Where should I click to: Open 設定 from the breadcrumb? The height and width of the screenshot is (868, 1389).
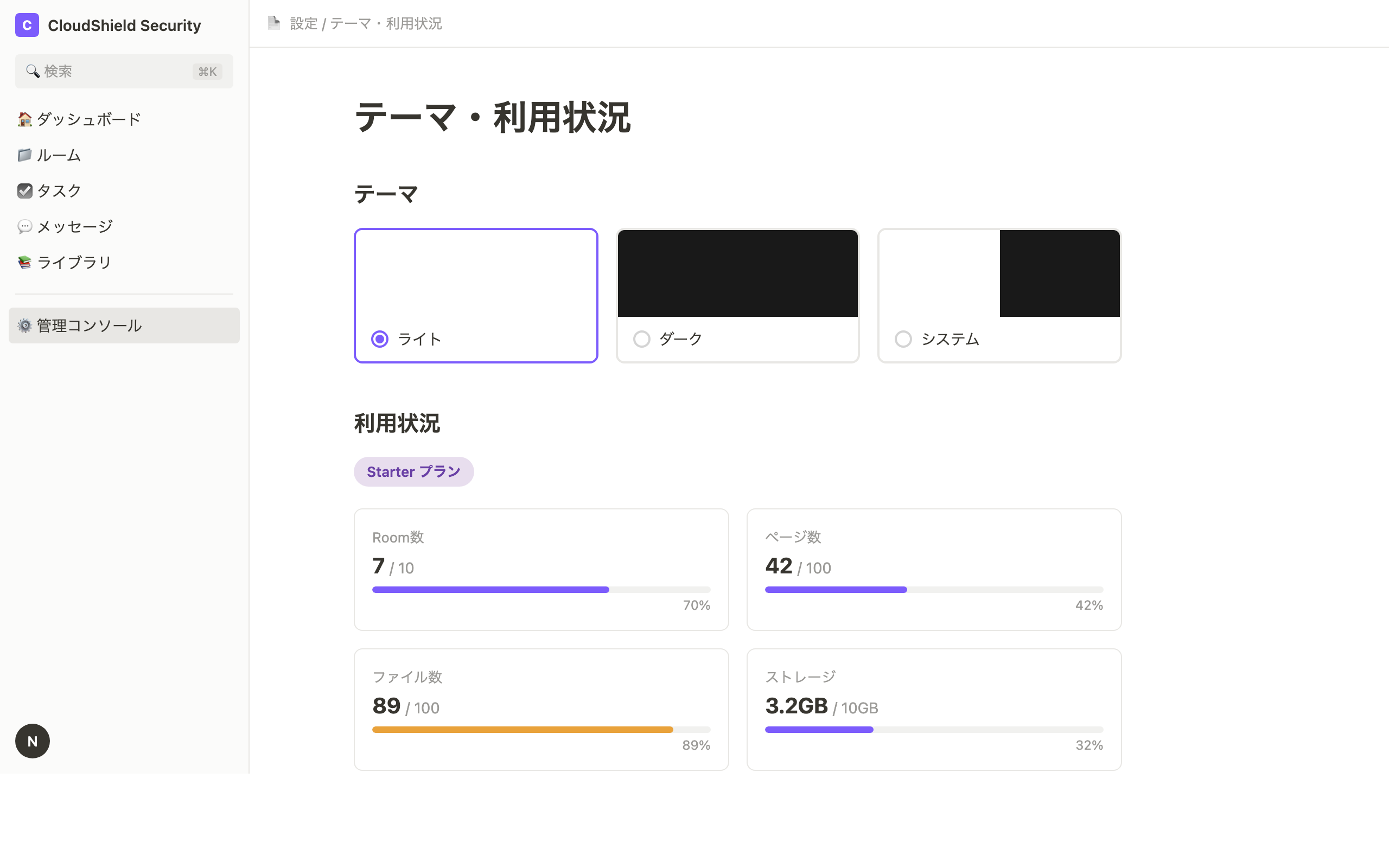tap(304, 23)
